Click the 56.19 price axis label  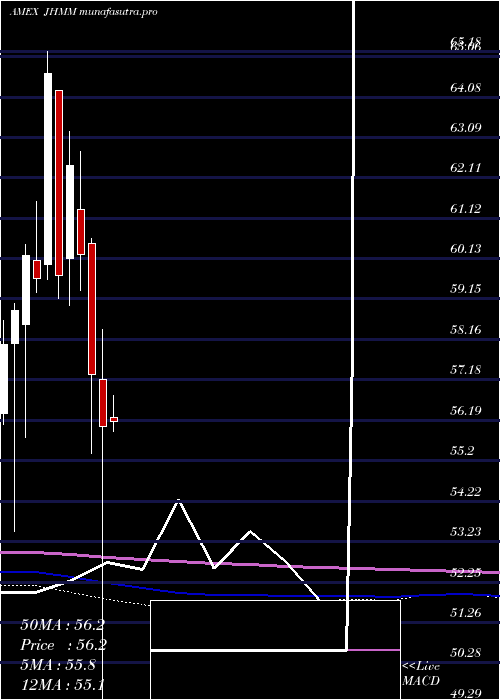[x=466, y=410]
